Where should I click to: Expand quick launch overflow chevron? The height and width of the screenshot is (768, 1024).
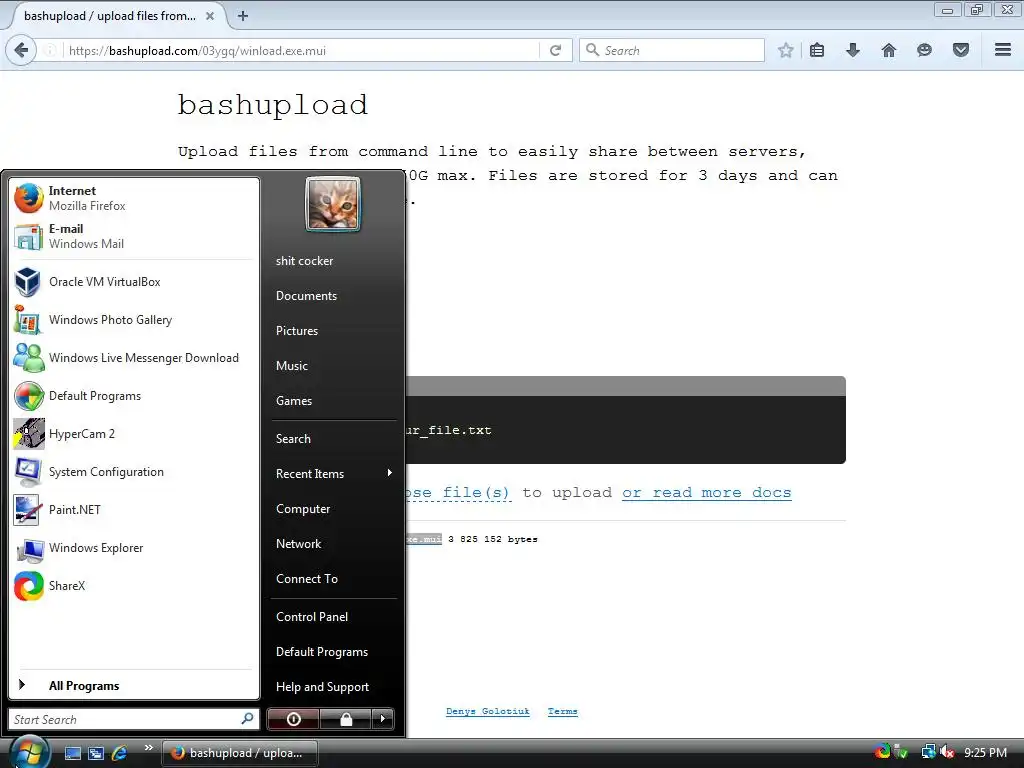pos(149,748)
